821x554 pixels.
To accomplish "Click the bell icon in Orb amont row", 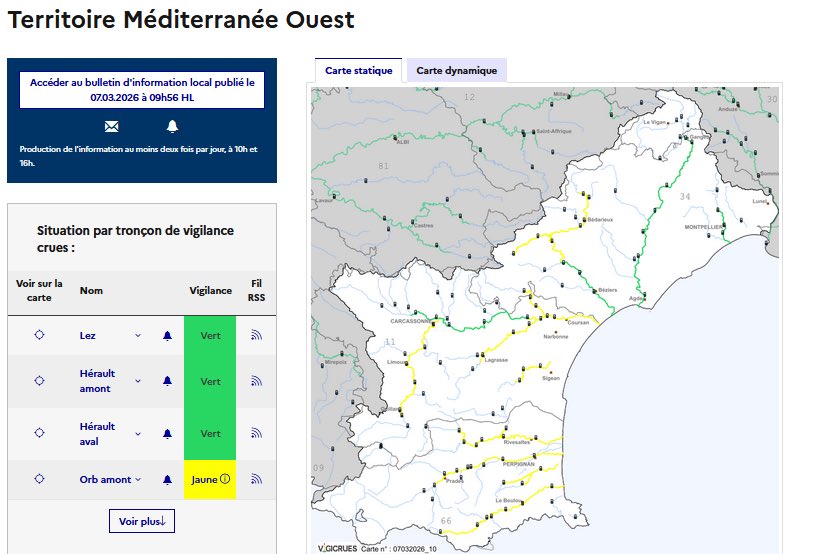I will click(x=167, y=480).
